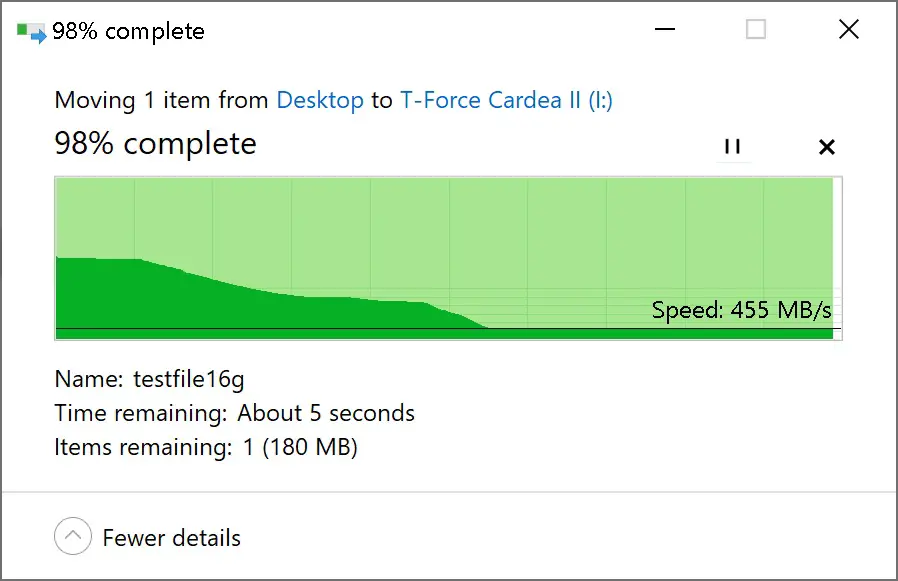Pause the file transfer
Screen dimensions: 898x581
[x=732, y=147]
